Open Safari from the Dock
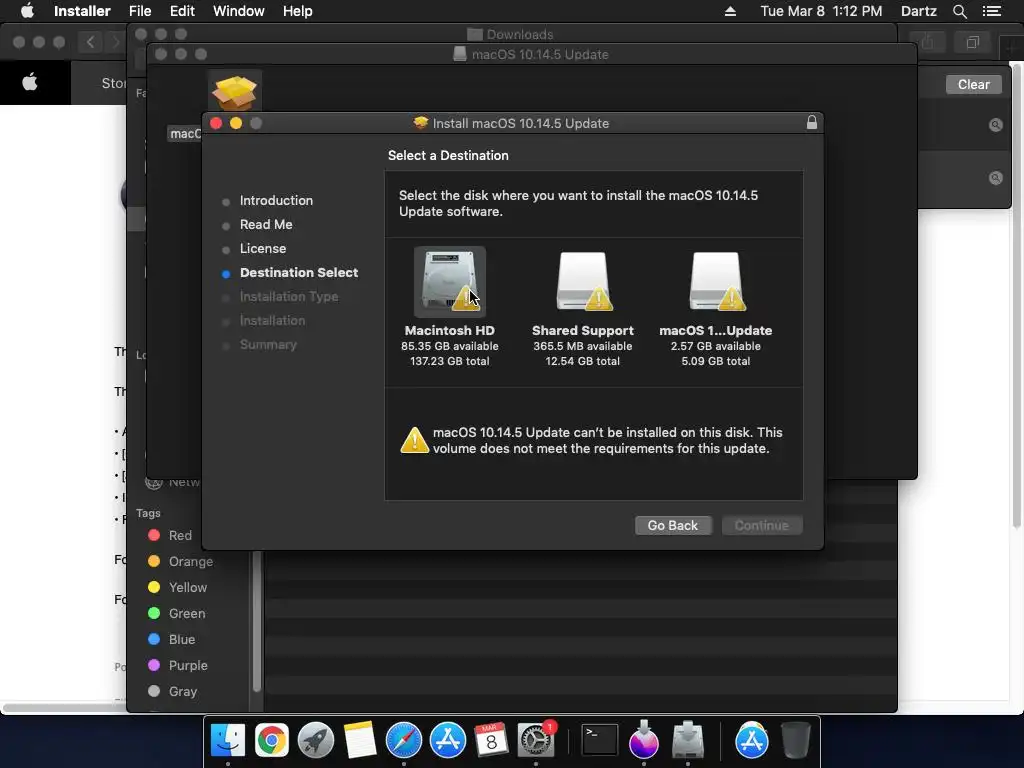The height and width of the screenshot is (768, 1024). point(404,740)
